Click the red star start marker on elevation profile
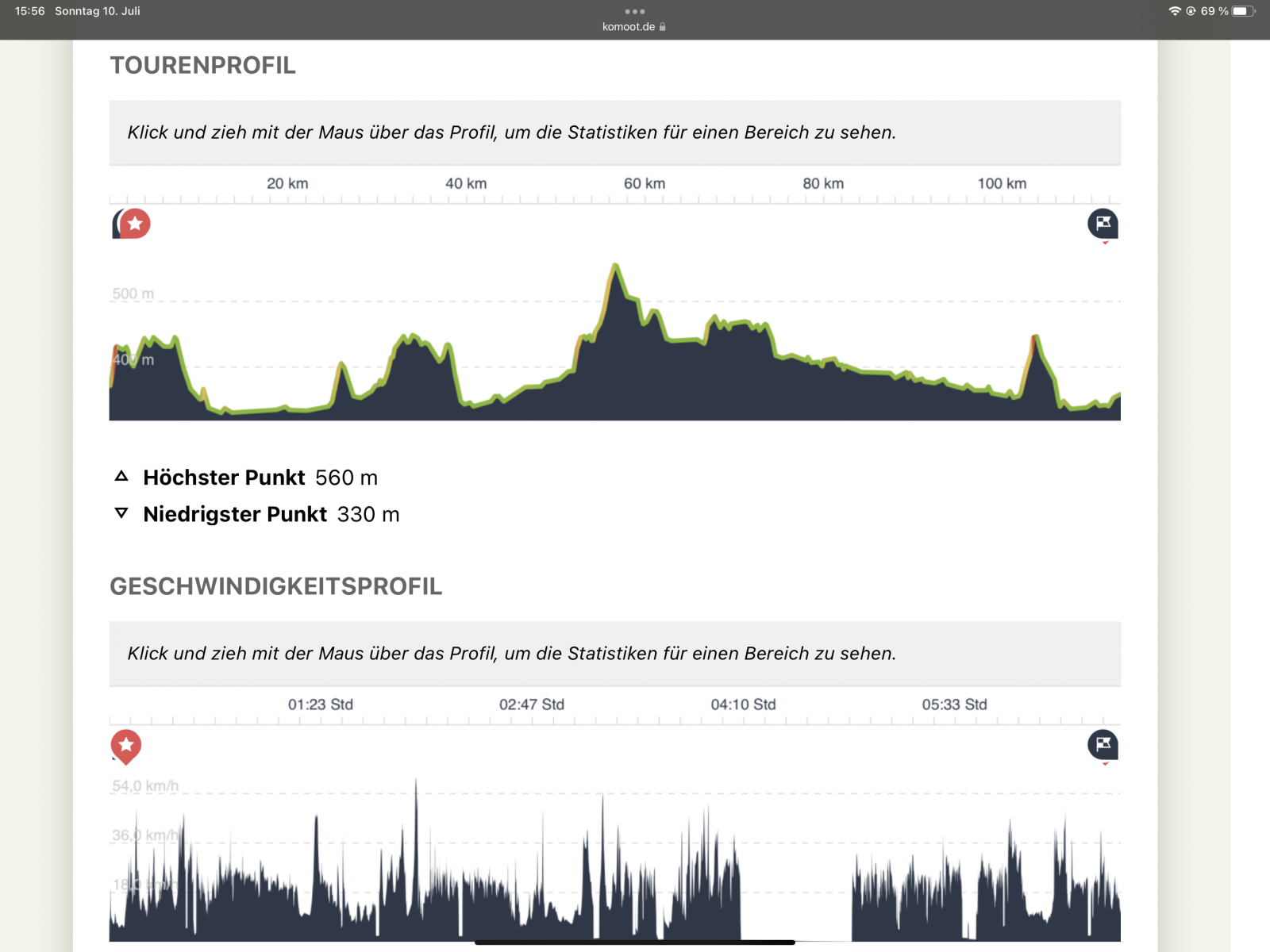The width and height of the screenshot is (1270, 952). (135, 224)
